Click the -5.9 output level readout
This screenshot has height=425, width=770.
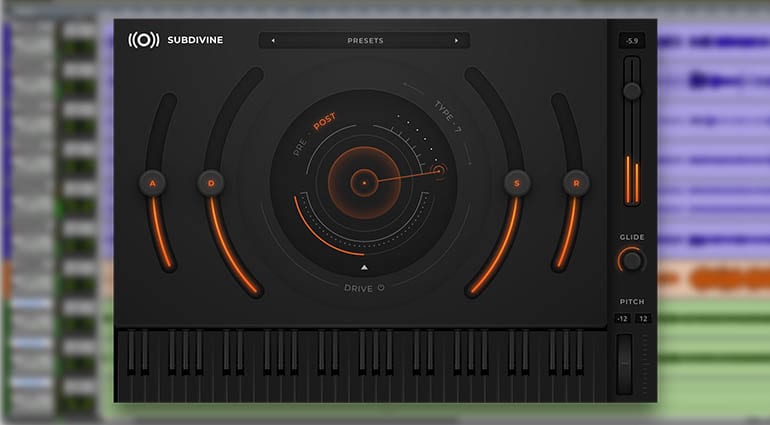(632, 41)
